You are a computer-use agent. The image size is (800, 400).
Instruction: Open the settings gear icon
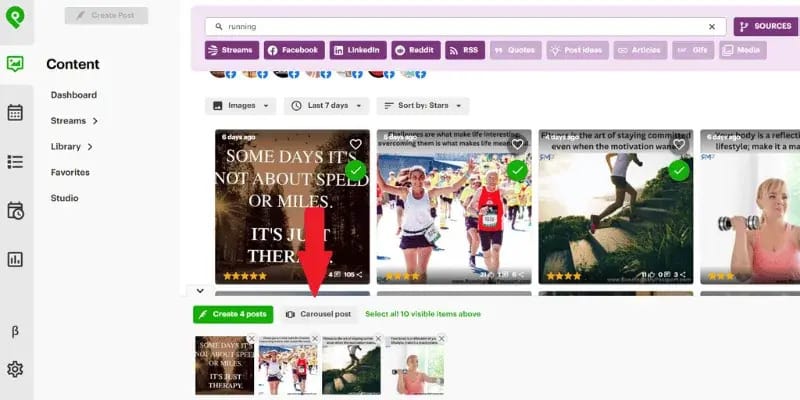pos(15,369)
